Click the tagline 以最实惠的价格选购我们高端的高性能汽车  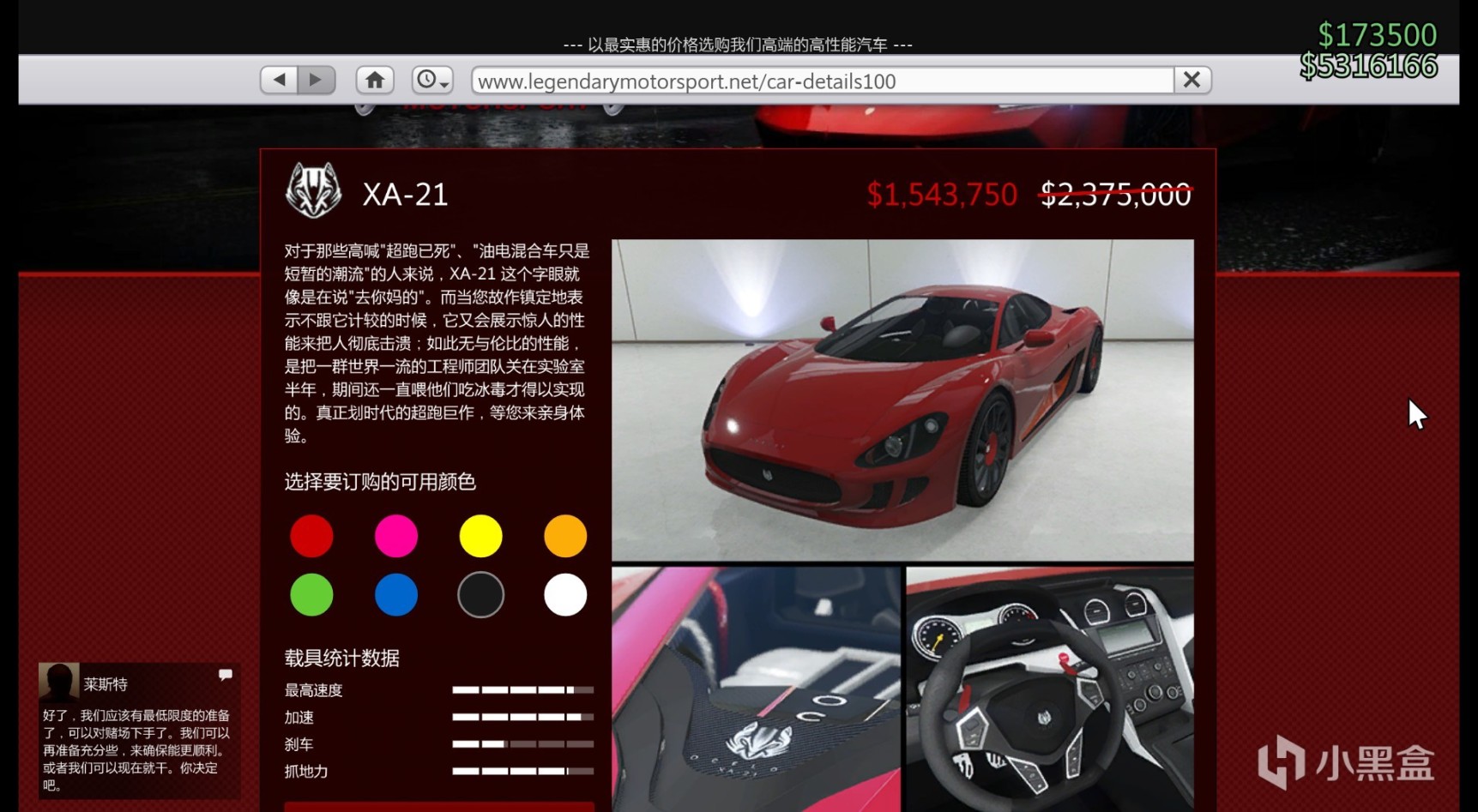738,45
